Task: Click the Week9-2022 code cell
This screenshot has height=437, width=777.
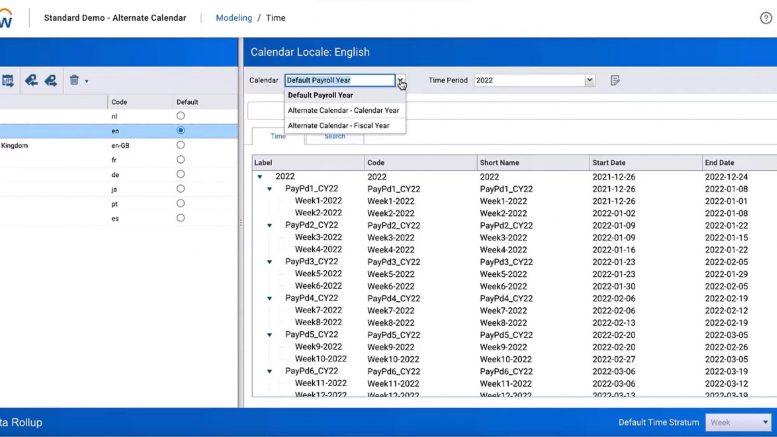Action: (390, 347)
